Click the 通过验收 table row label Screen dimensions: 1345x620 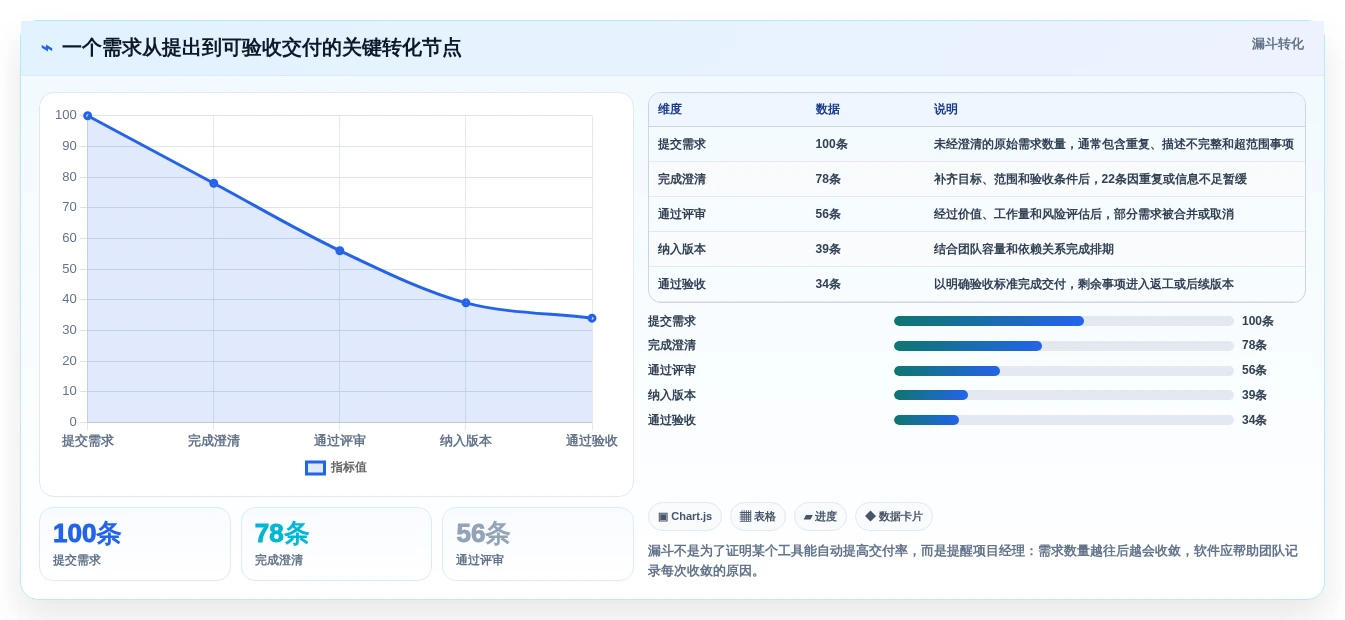[x=682, y=284]
